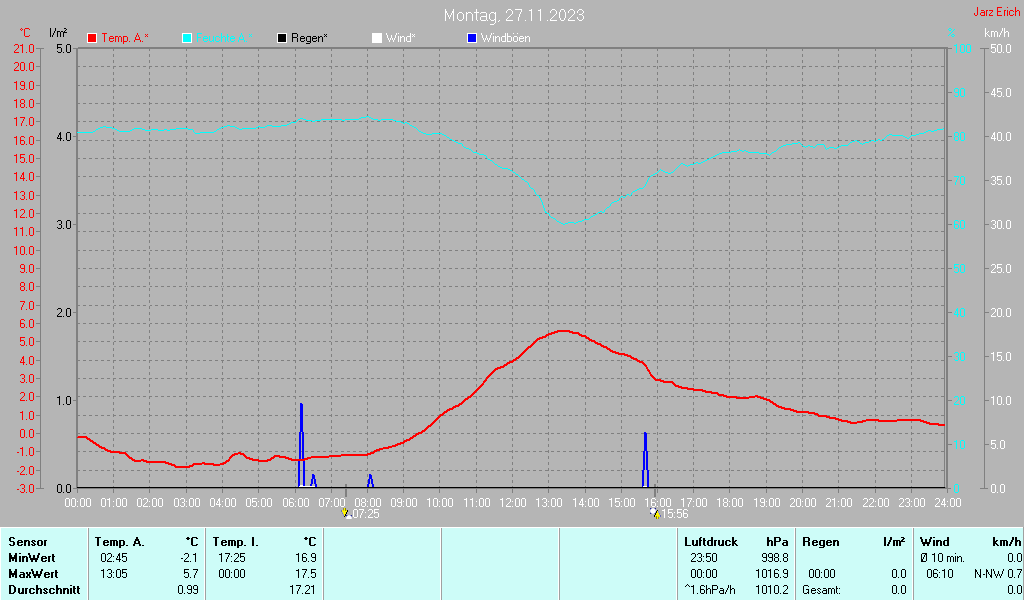Click the '12:00' time axis label

pos(513,503)
